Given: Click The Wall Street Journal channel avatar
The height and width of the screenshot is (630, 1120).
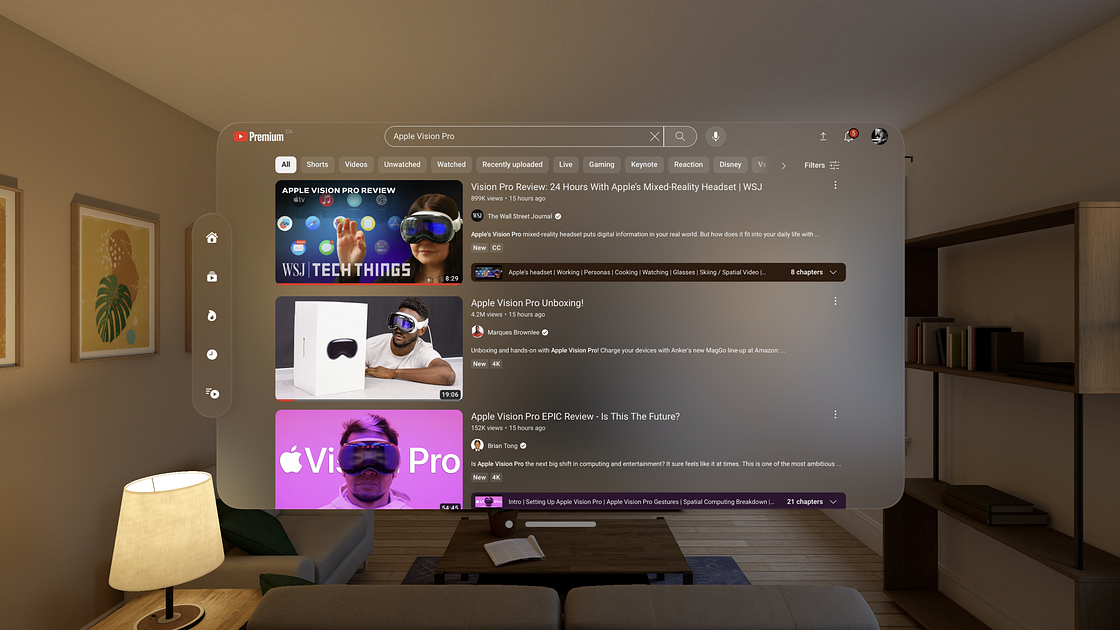Looking at the screenshot, I should pos(477,216).
